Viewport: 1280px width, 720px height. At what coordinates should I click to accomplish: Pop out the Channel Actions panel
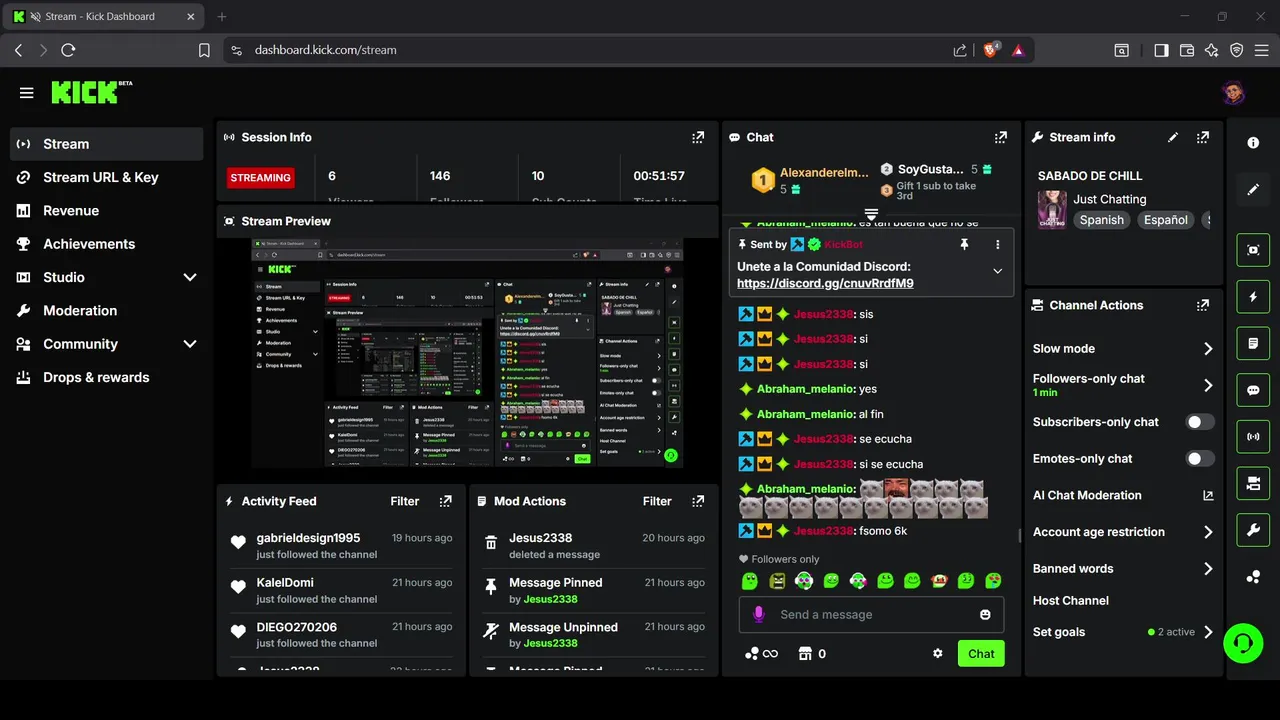[1203, 305]
